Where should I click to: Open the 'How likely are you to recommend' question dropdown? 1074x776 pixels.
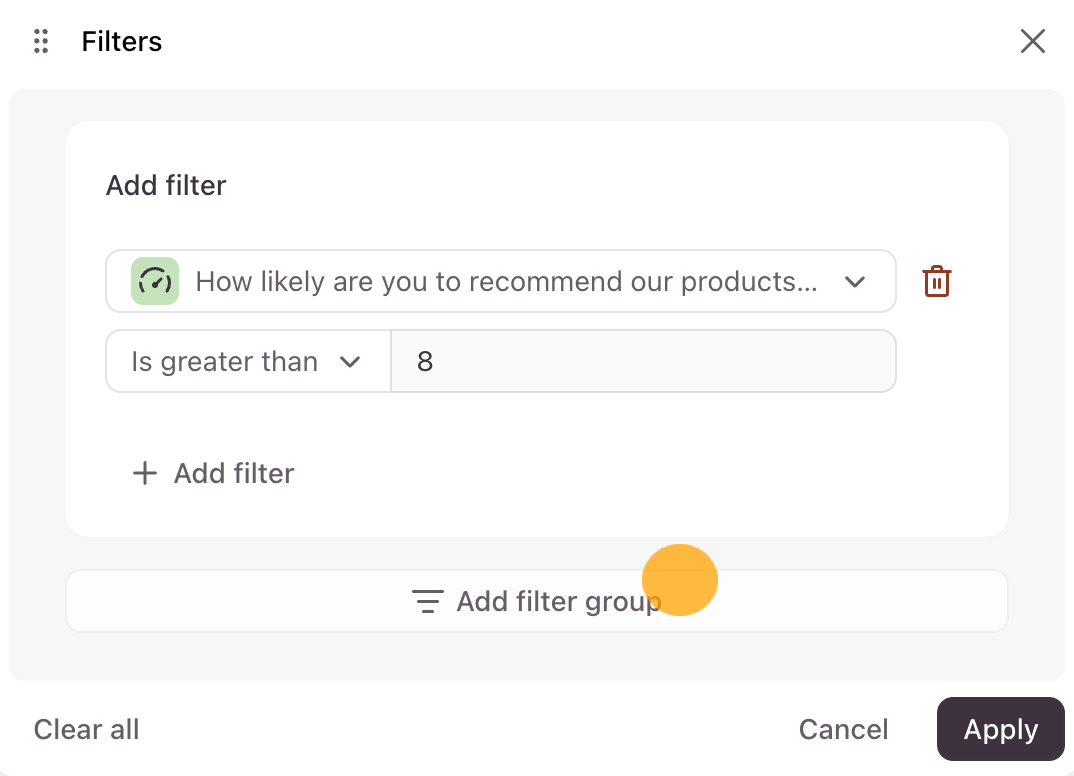(x=500, y=281)
